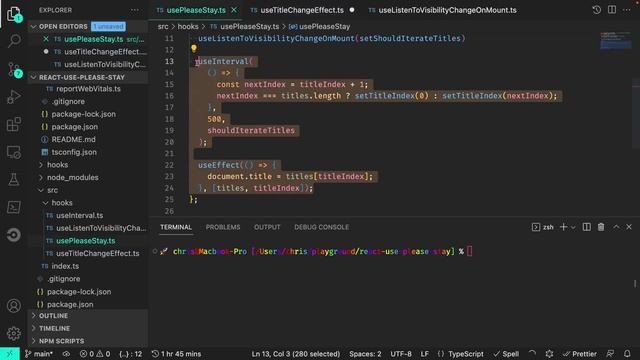Open index.ts in the file tree
The width and height of the screenshot is (640, 360).
coord(65,266)
